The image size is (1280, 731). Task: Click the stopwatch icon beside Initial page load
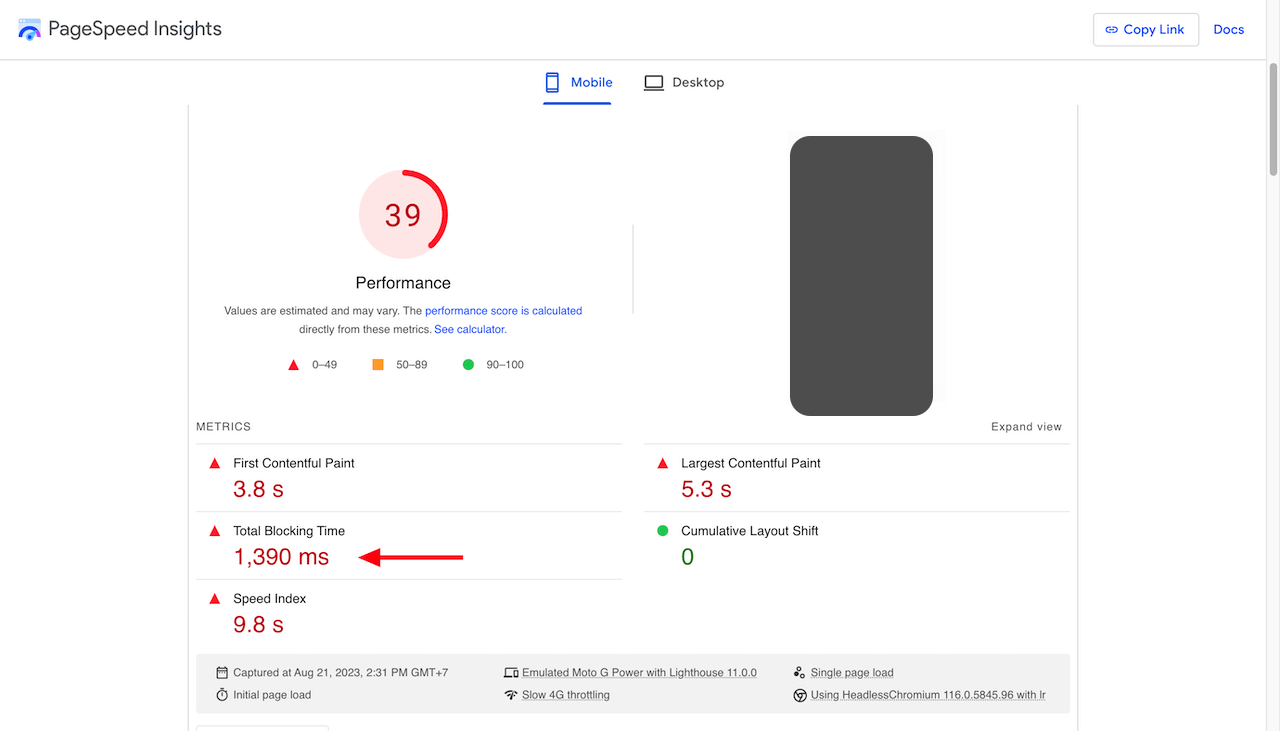coord(222,695)
